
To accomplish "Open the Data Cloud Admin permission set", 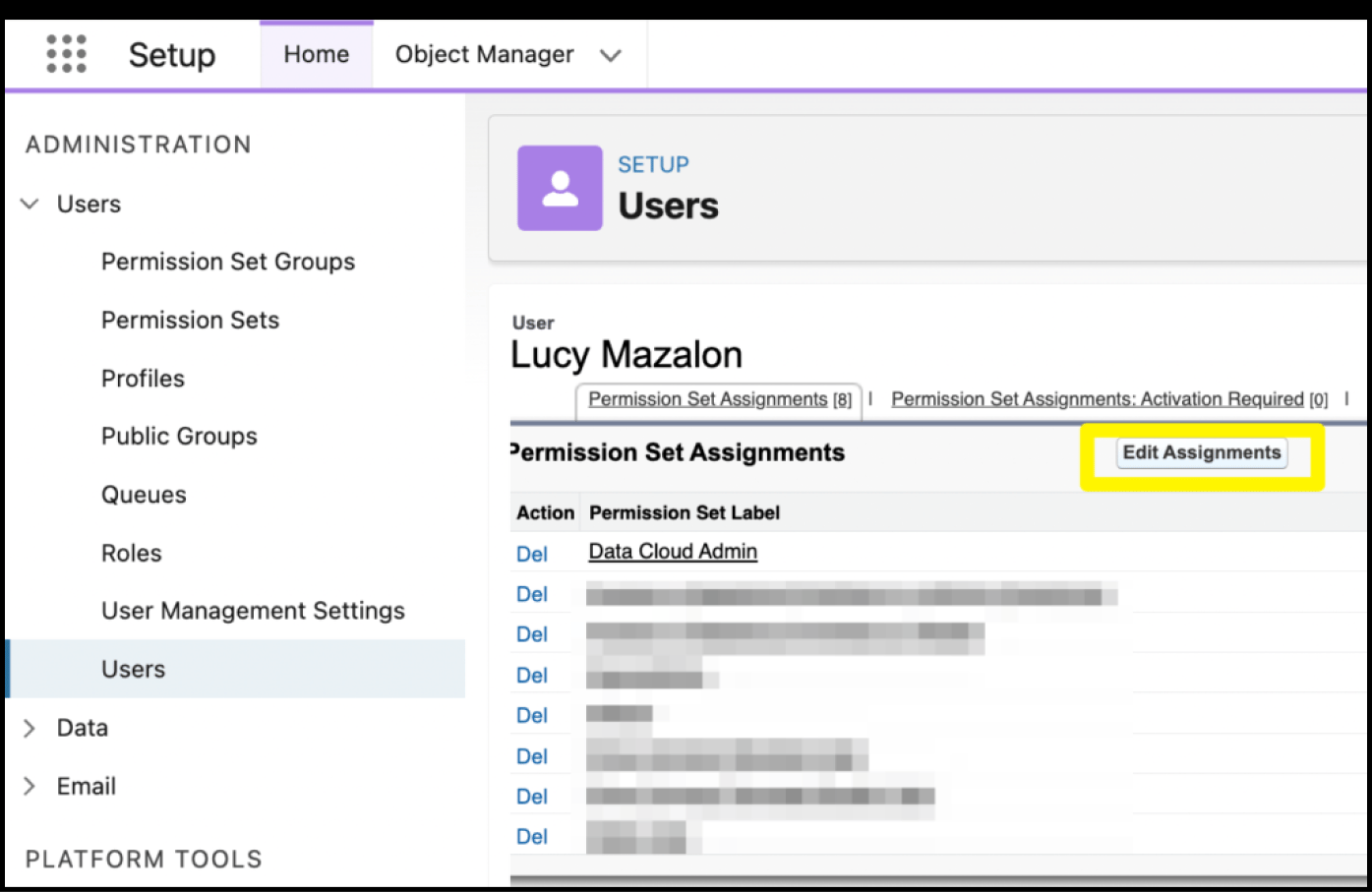I will 672,551.
